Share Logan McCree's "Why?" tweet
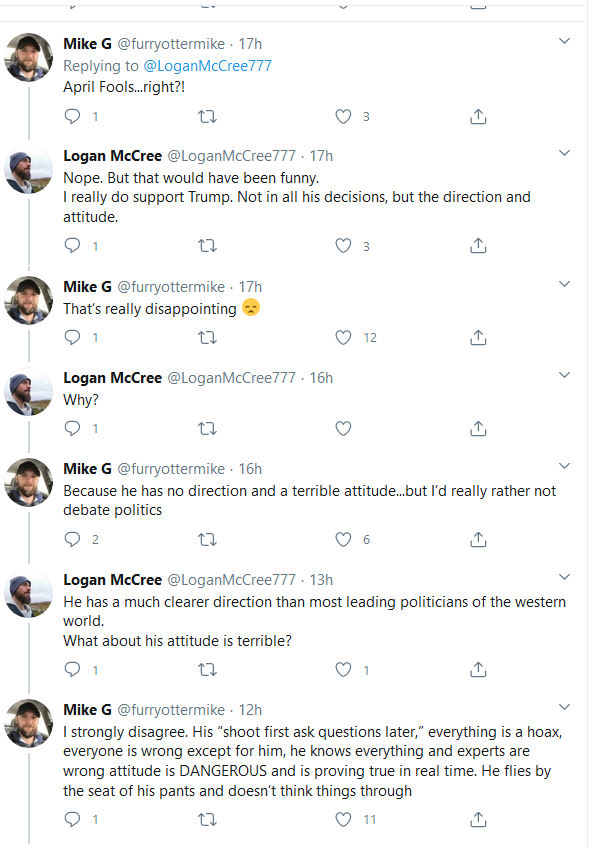 pyautogui.click(x=478, y=428)
